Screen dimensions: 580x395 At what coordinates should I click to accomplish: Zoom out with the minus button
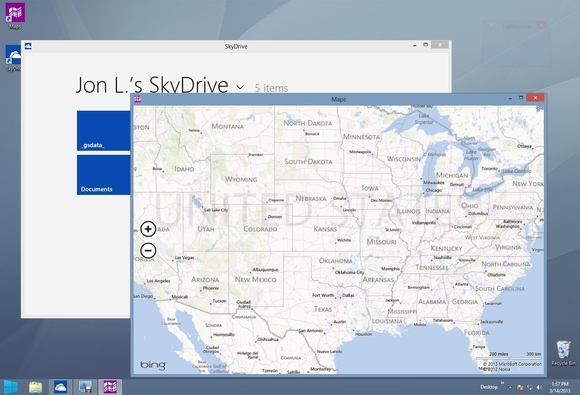(x=148, y=250)
